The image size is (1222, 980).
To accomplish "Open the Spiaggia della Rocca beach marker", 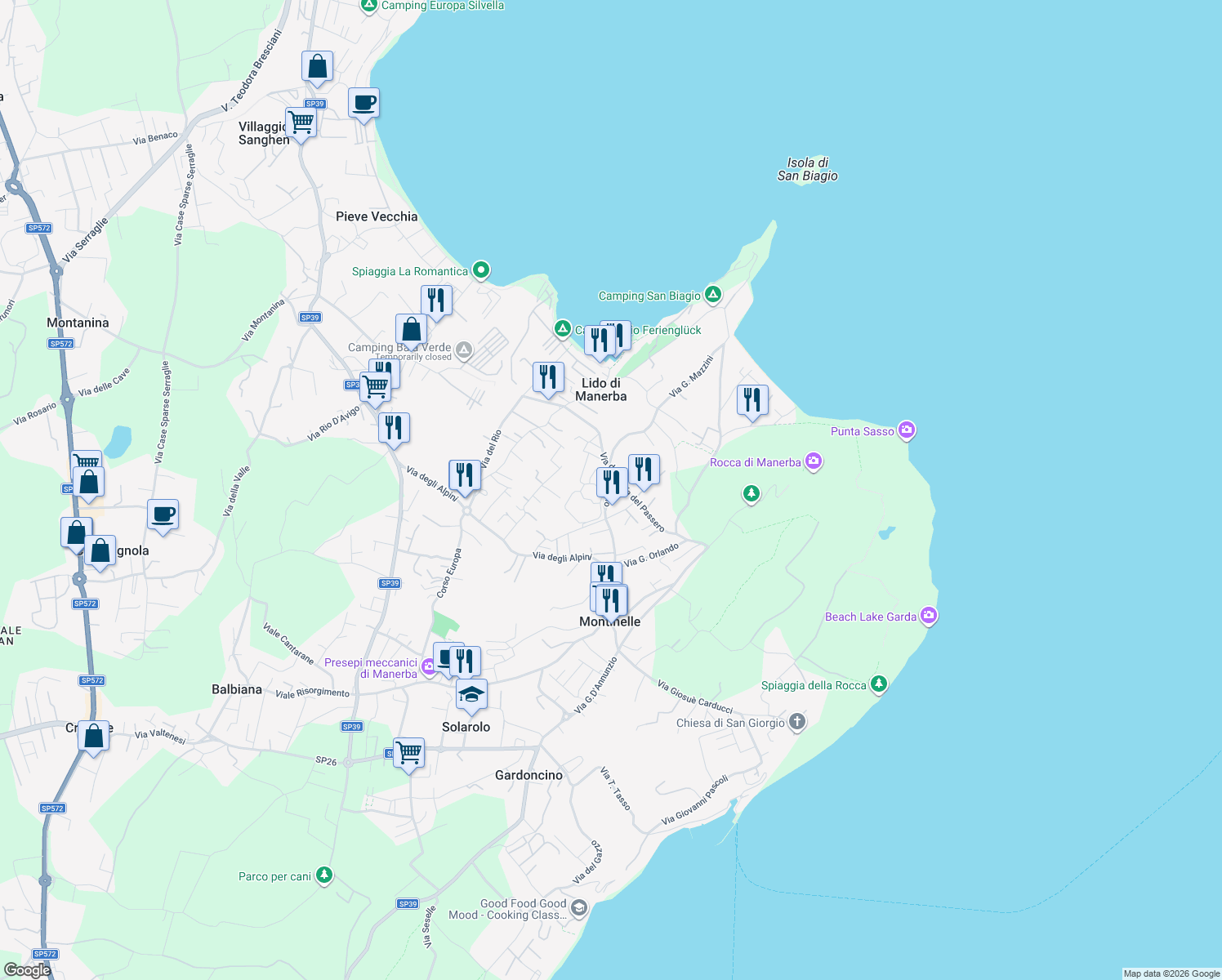I will pos(879,684).
